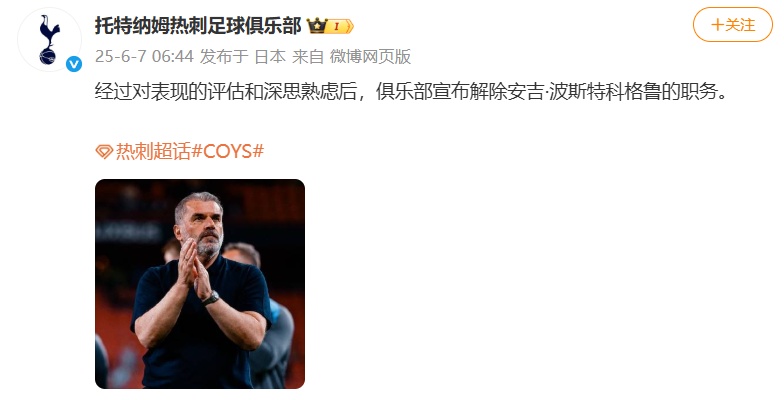Viewport: 784px width, 400px height.
Task: Click the post text starting with 经过对表现的评估
Action: [x=412, y=92]
